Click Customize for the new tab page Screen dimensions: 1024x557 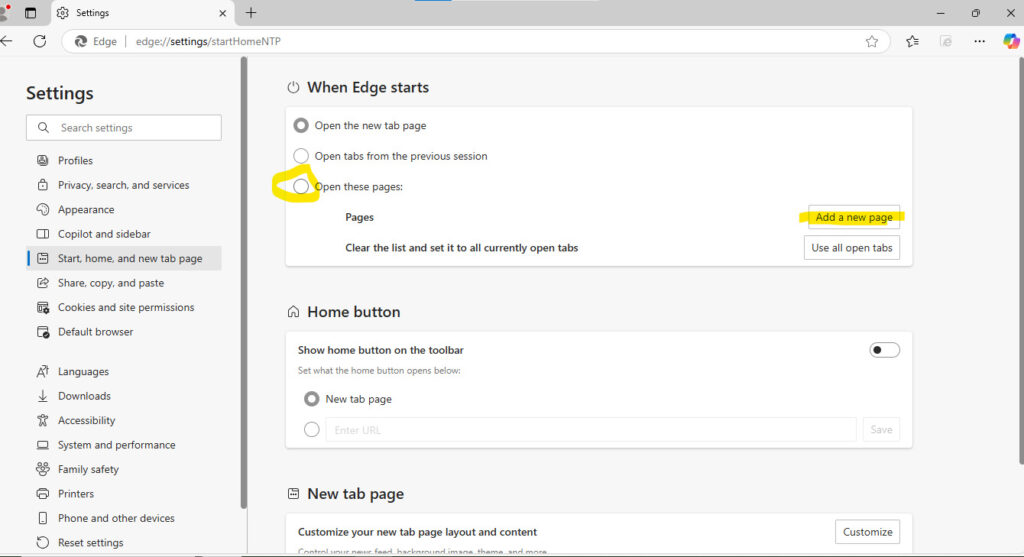(867, 532)
